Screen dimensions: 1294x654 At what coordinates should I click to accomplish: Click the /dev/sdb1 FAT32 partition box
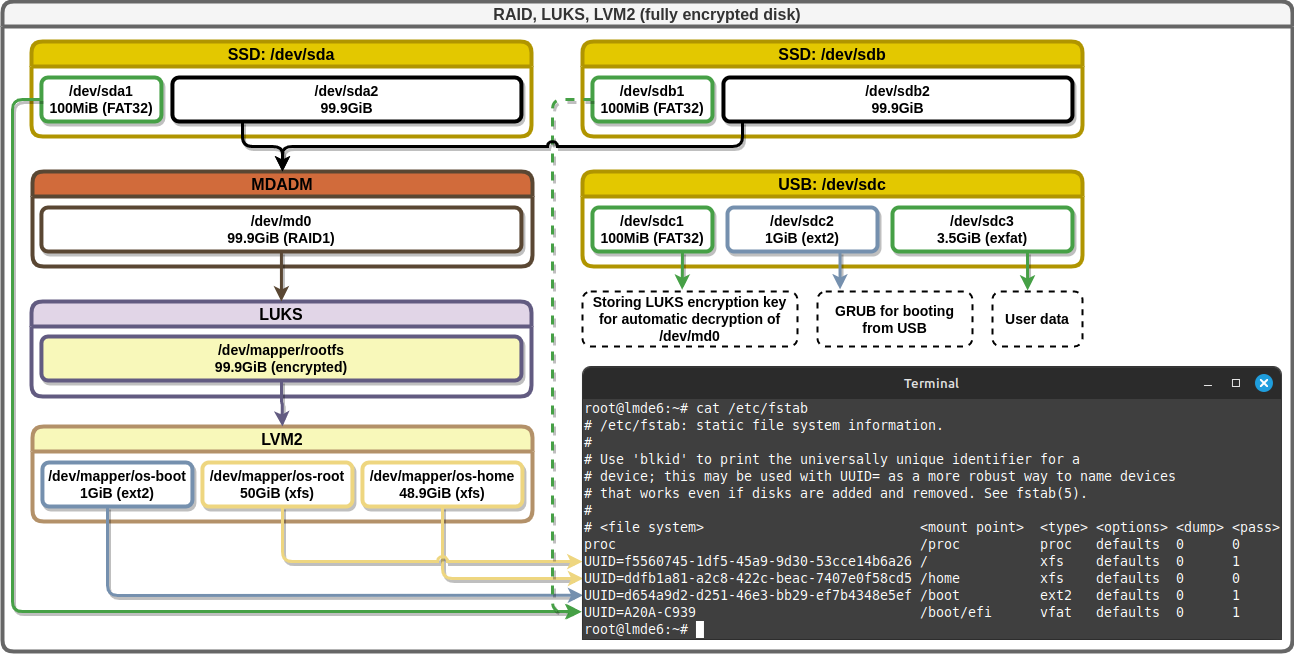pyautogui.click(x=652, y=99)
